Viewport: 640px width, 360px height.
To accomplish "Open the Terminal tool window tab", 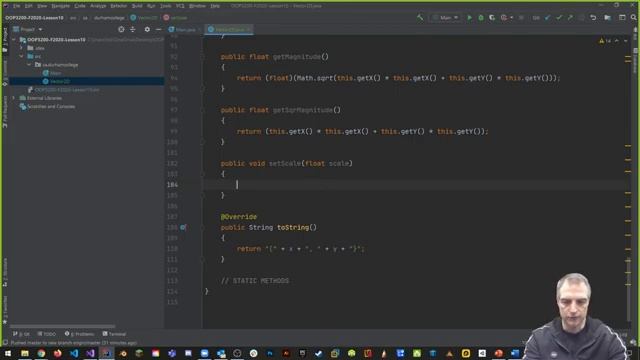I will tap(114, 334).
